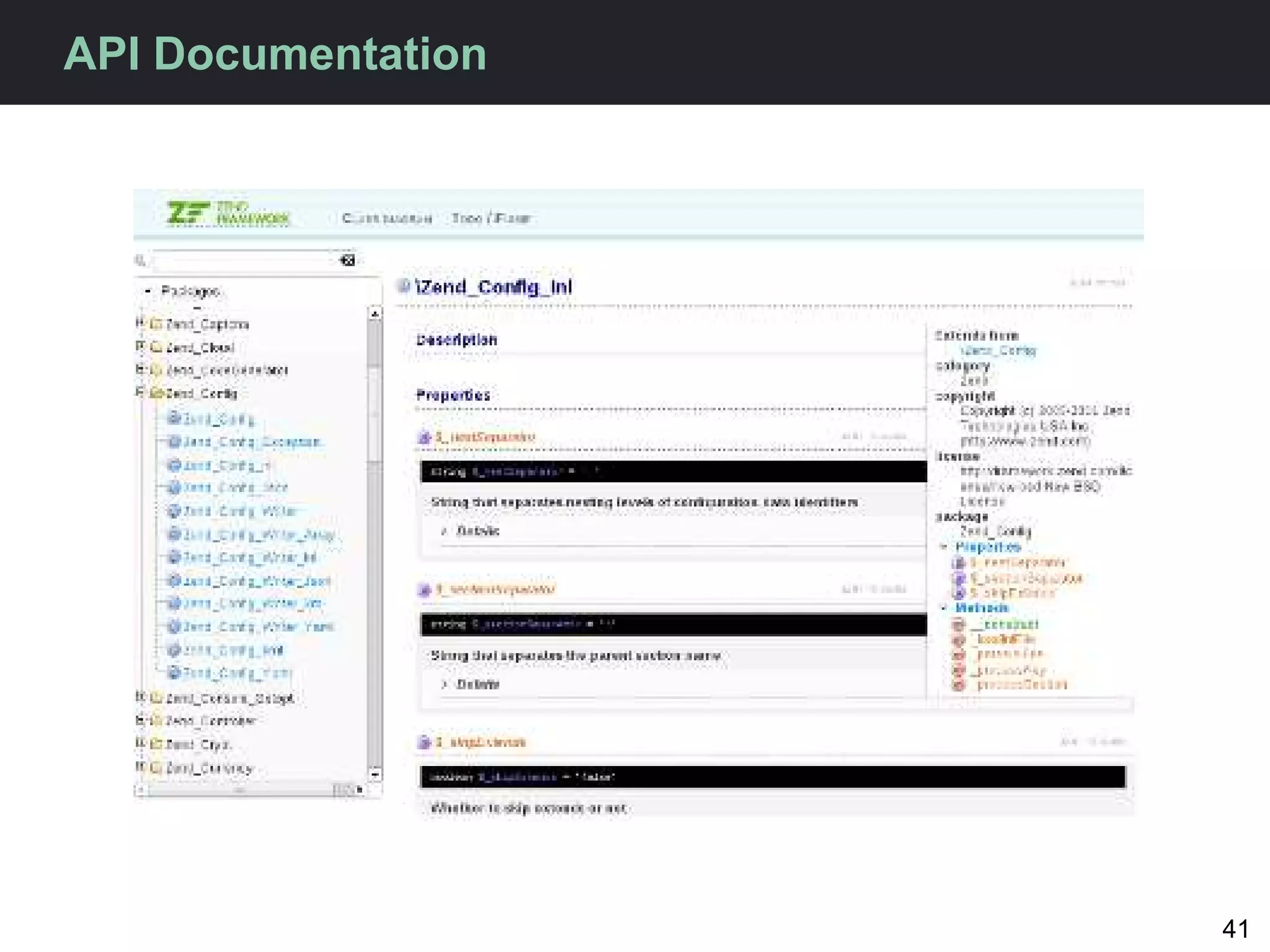Click tree scrollbar up arrow
This screenshot has height=952, width=1270.
(375, 314)
